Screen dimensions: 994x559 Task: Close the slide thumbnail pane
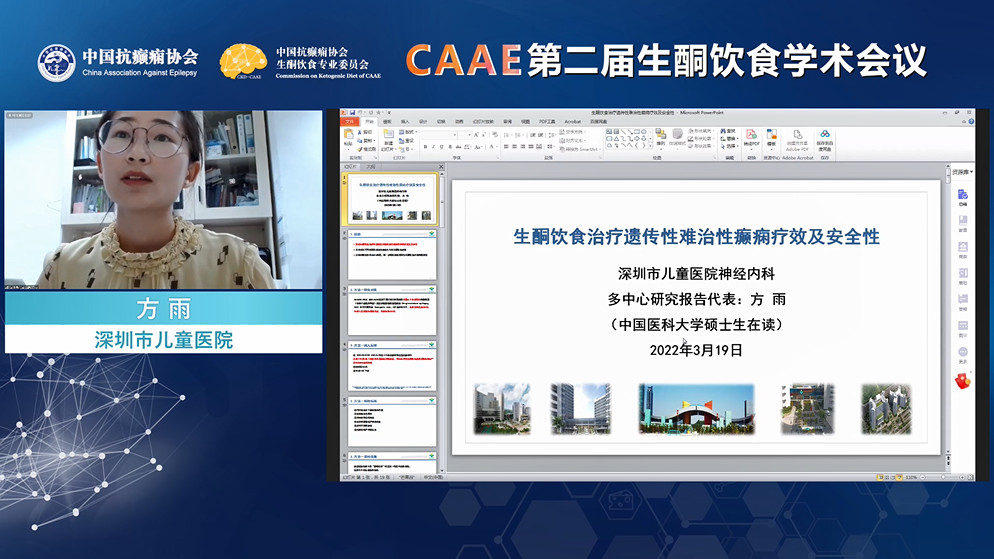point(441,167)
